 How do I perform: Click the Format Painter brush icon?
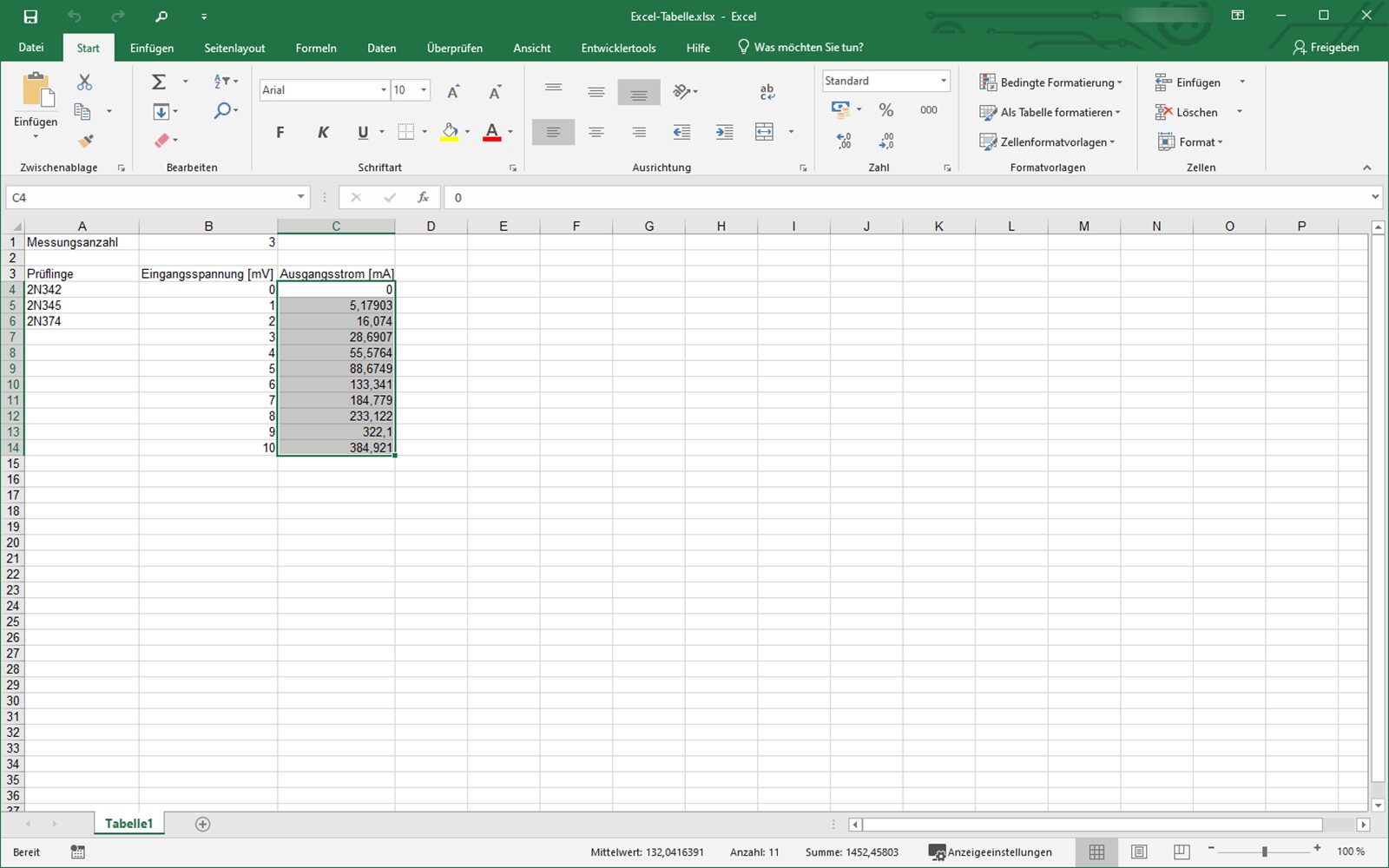85,141
